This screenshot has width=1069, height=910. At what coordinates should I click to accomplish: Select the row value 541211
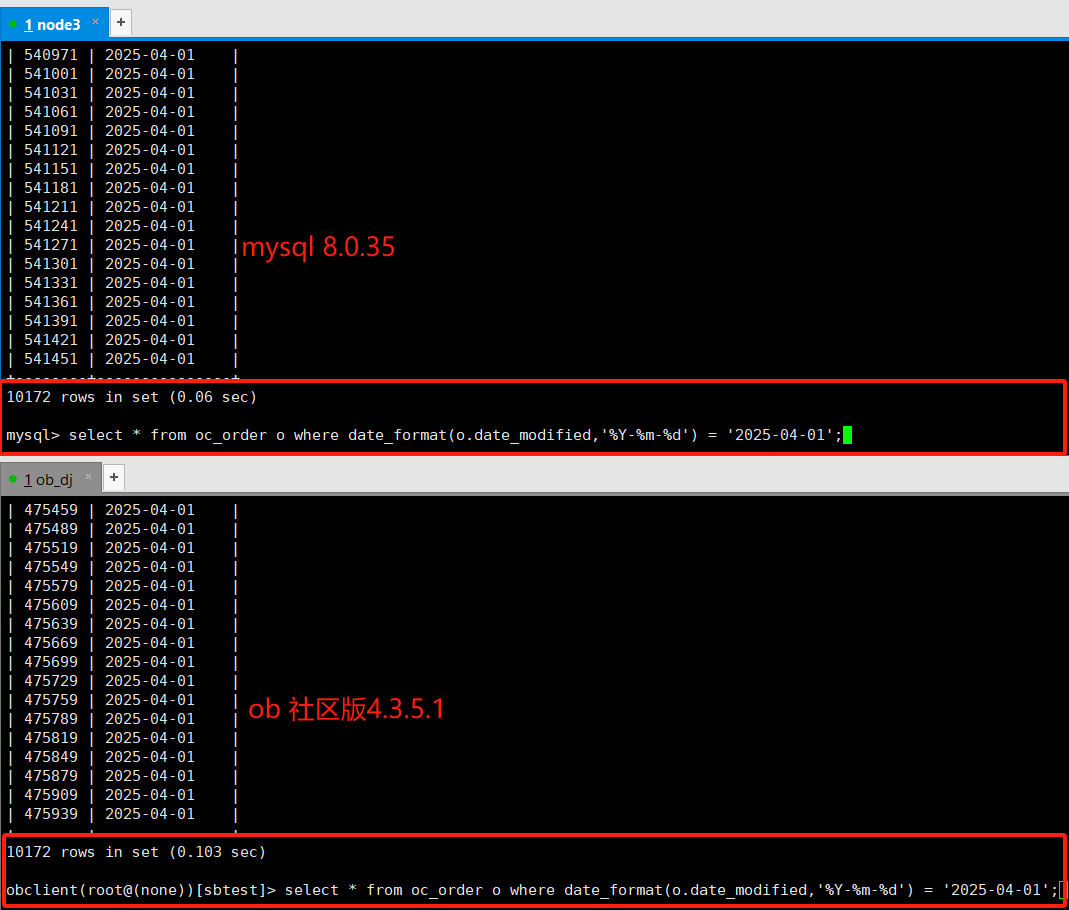click(x=51, y=207)
